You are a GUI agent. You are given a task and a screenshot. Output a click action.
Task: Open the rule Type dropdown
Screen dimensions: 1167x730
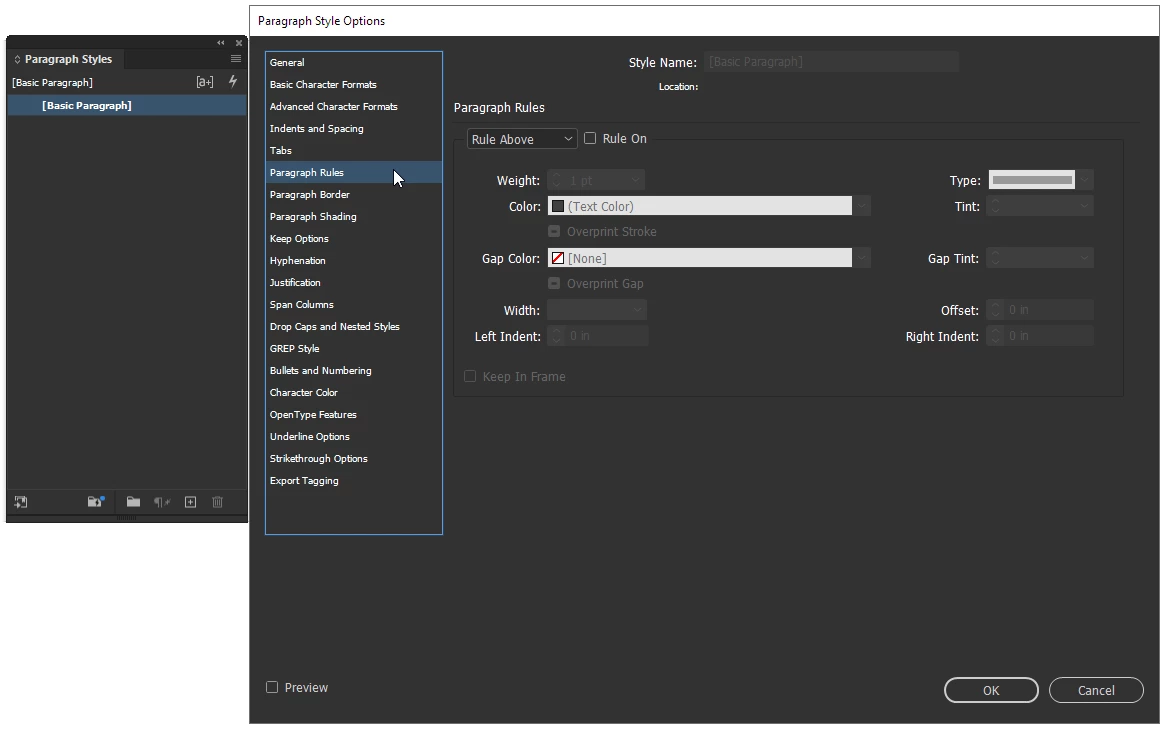(1085, 180)
